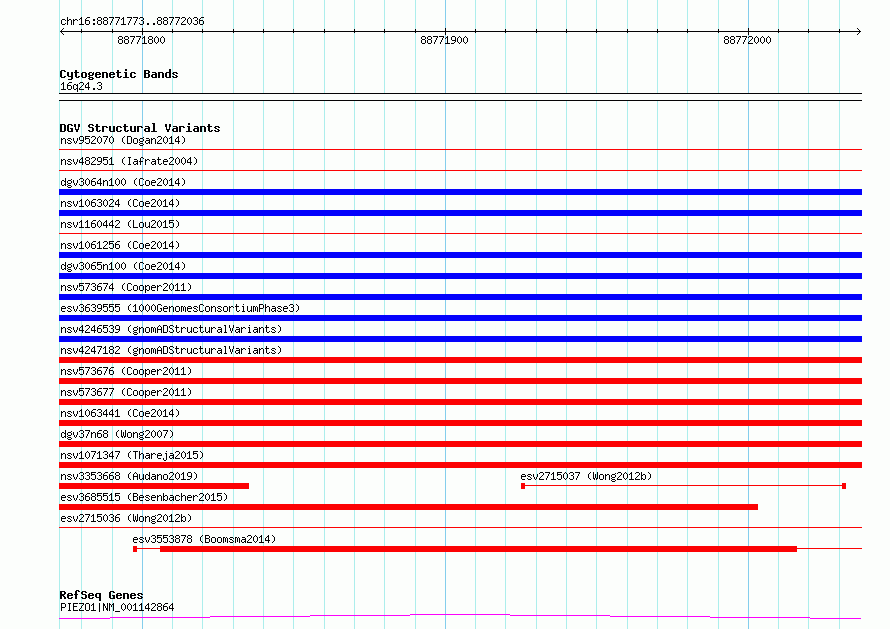
Task: Click the red bar under nsv1063441
Action: pyautogui.click(x=460, y=423)
